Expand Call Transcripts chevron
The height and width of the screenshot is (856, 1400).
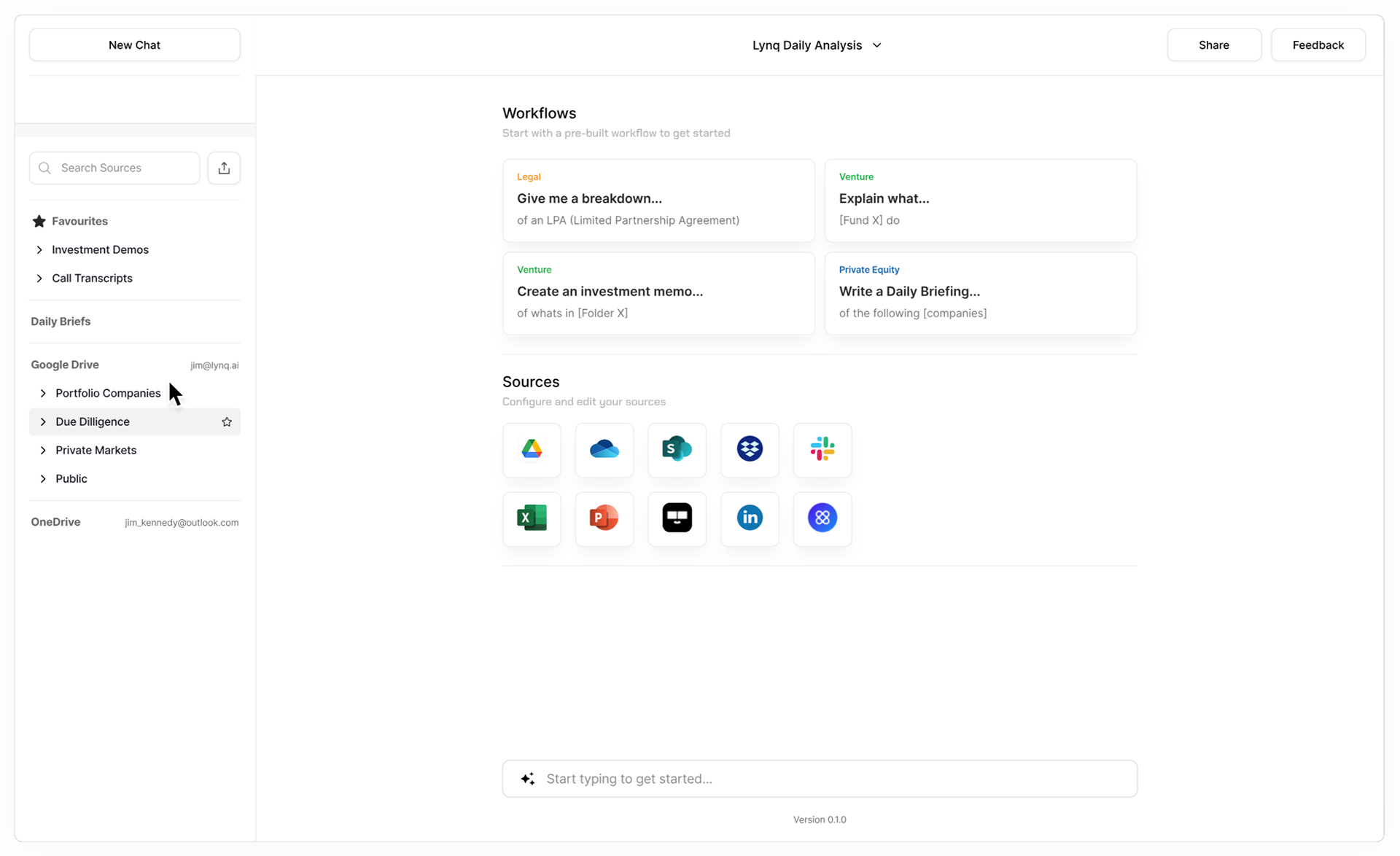click(x=39, y=278)
